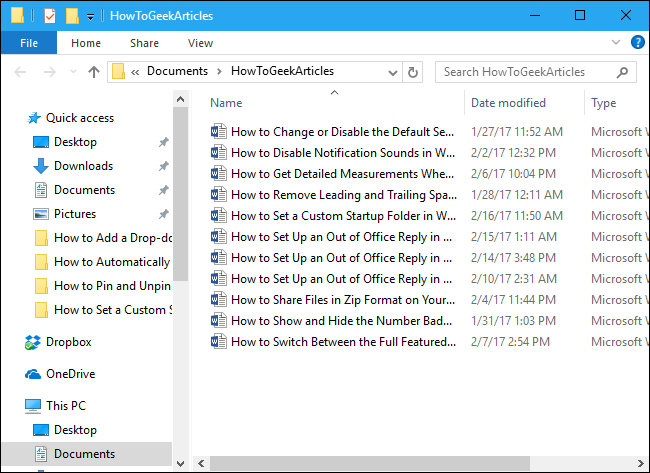Click in the Search HowToGeekArticles field
Viewport: 650px width, 473px height.
(525, 71)
